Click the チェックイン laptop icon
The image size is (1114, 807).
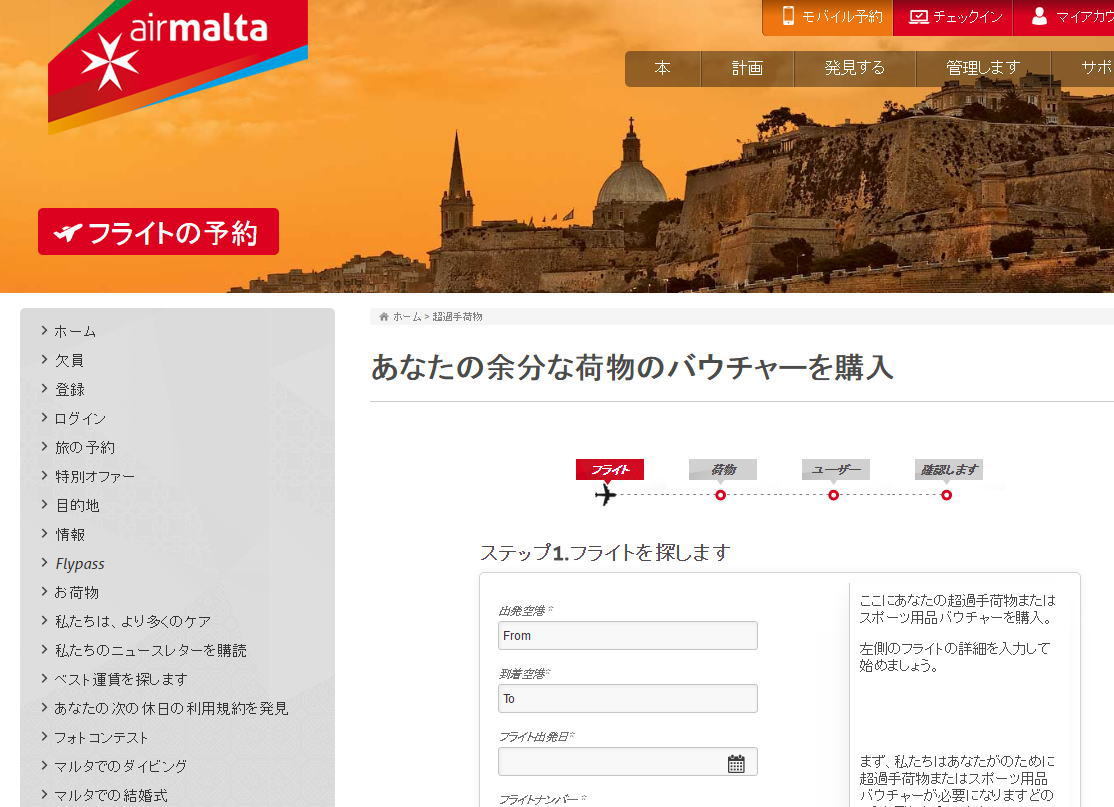pos(919,16)
